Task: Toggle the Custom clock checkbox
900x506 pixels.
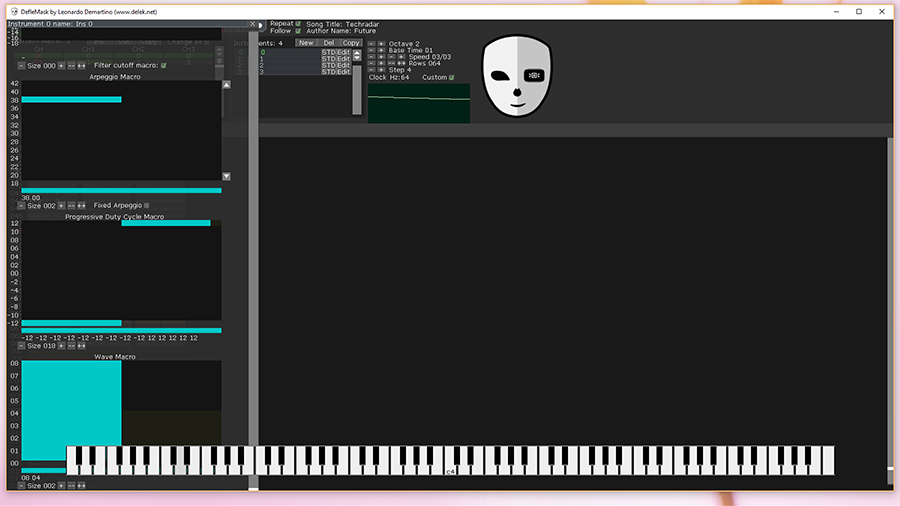Action: click(452, 77)
